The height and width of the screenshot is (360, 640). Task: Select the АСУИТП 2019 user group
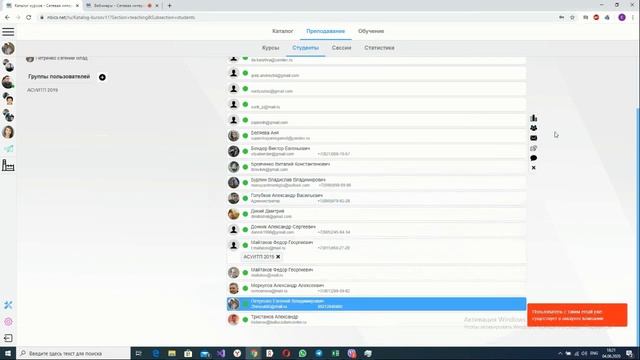(x=42, y=90)
